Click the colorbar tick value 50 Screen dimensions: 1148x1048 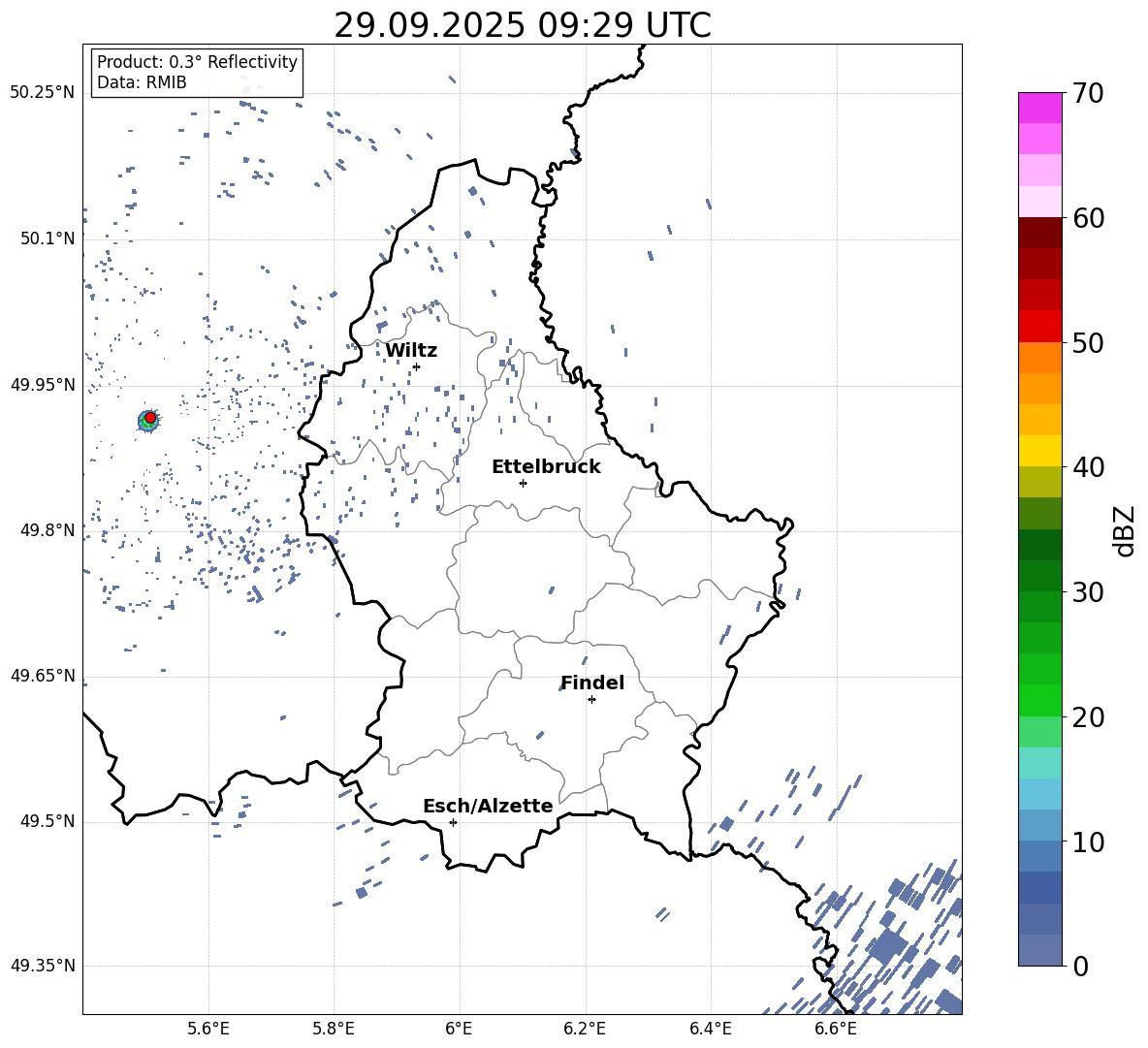pos(1088,342)
